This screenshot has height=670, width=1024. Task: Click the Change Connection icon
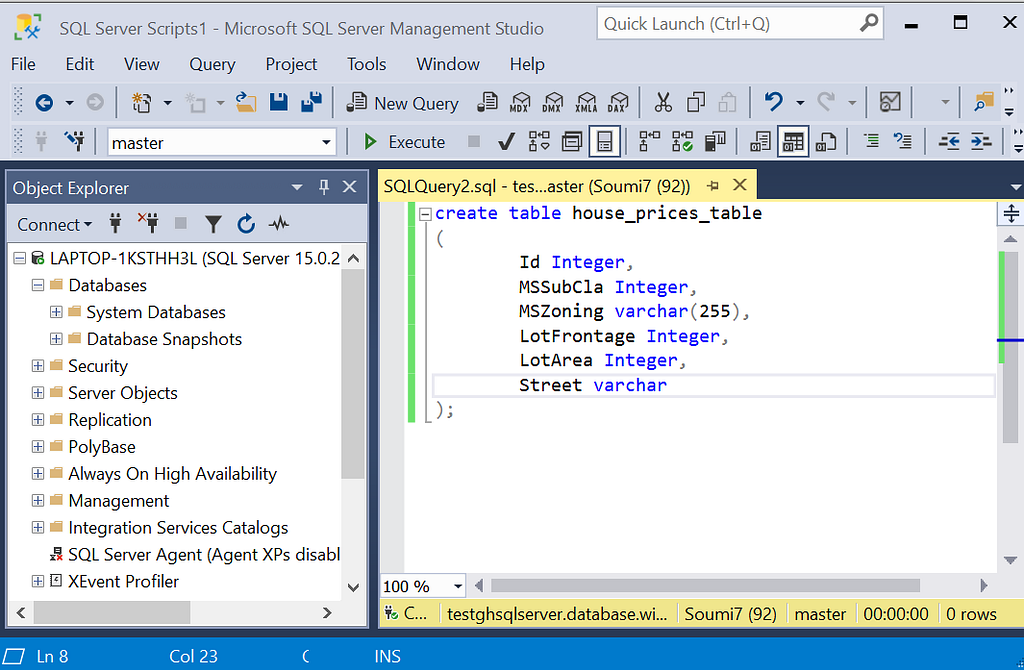coord(74,141)
